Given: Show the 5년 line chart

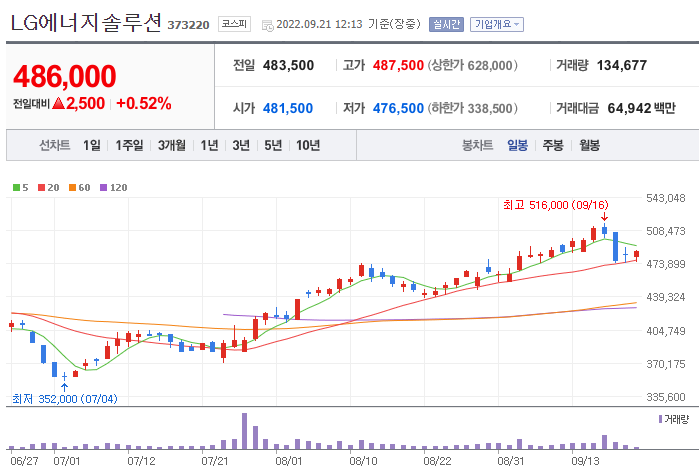Looking at the screenshot, I should pos(273,145).
